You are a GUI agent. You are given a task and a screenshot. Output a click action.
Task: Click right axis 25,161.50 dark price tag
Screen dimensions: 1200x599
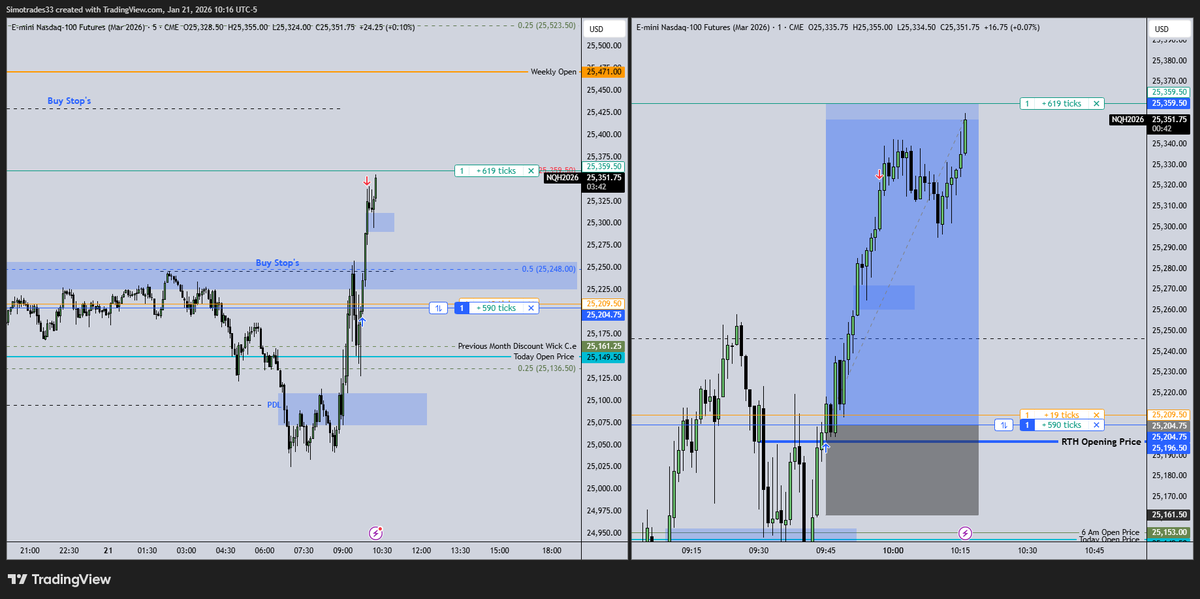pyautogui.click(x=1168, y=514)
